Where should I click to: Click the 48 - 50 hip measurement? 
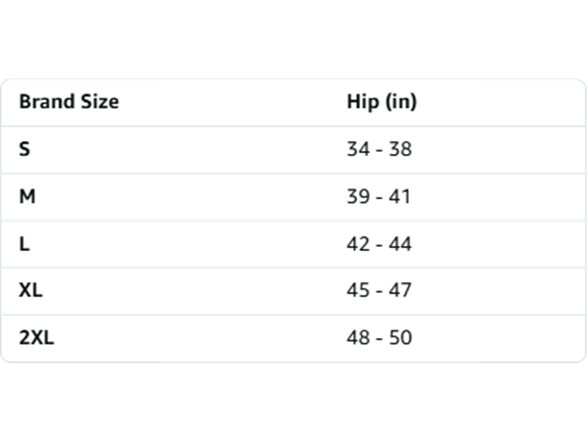pos(379,338)
